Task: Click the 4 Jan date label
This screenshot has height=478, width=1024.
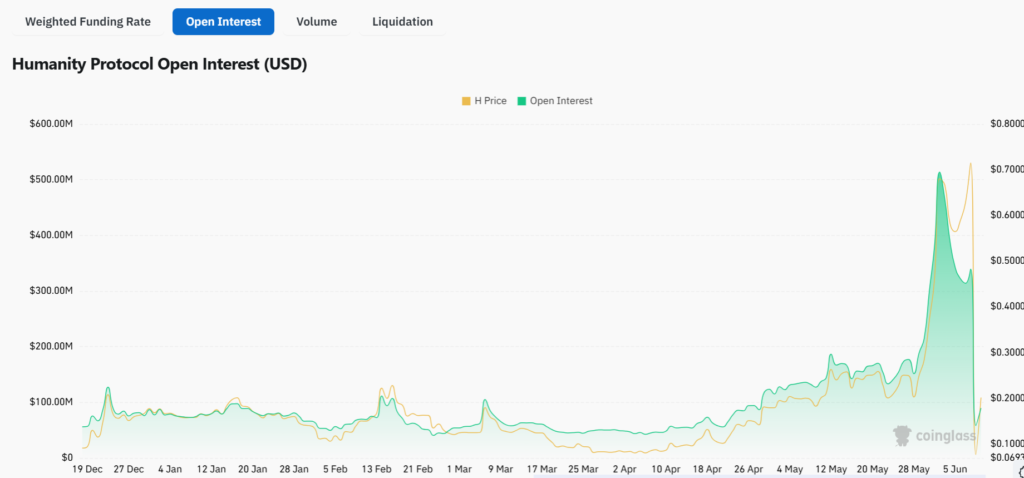Action: [170, 469]
